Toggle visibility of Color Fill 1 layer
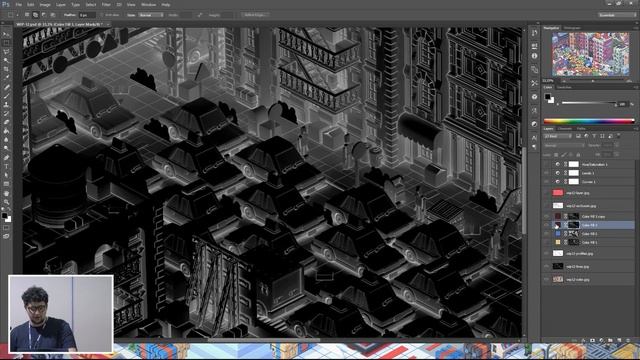 pos(547,242)
